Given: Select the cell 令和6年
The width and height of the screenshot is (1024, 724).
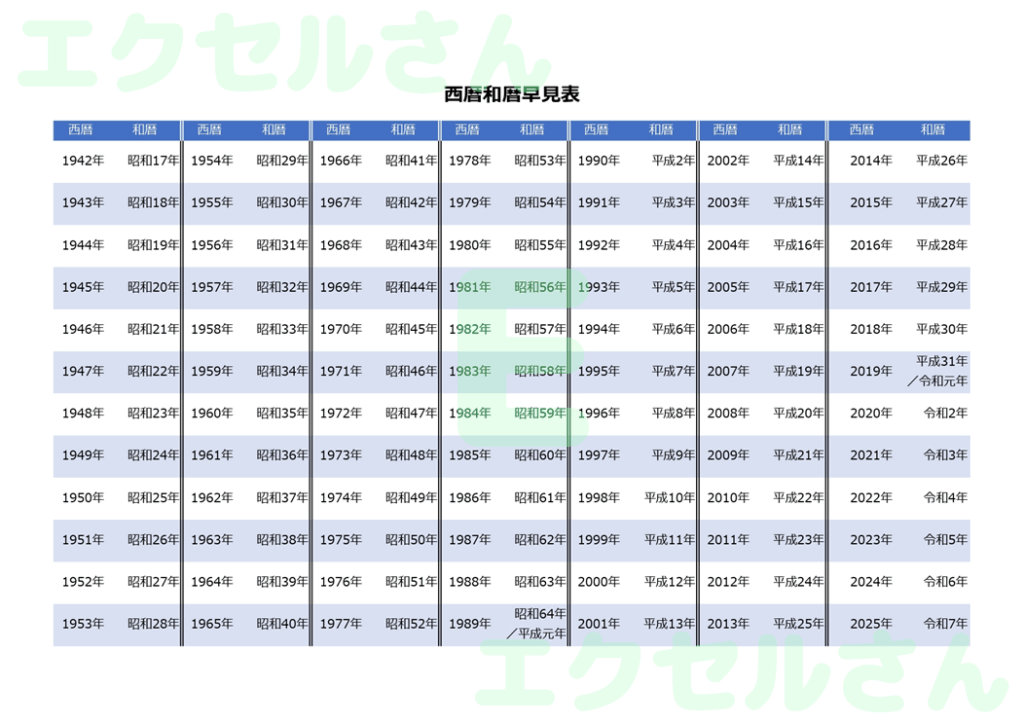Looking at the screenshot, I should pos(946,582).
